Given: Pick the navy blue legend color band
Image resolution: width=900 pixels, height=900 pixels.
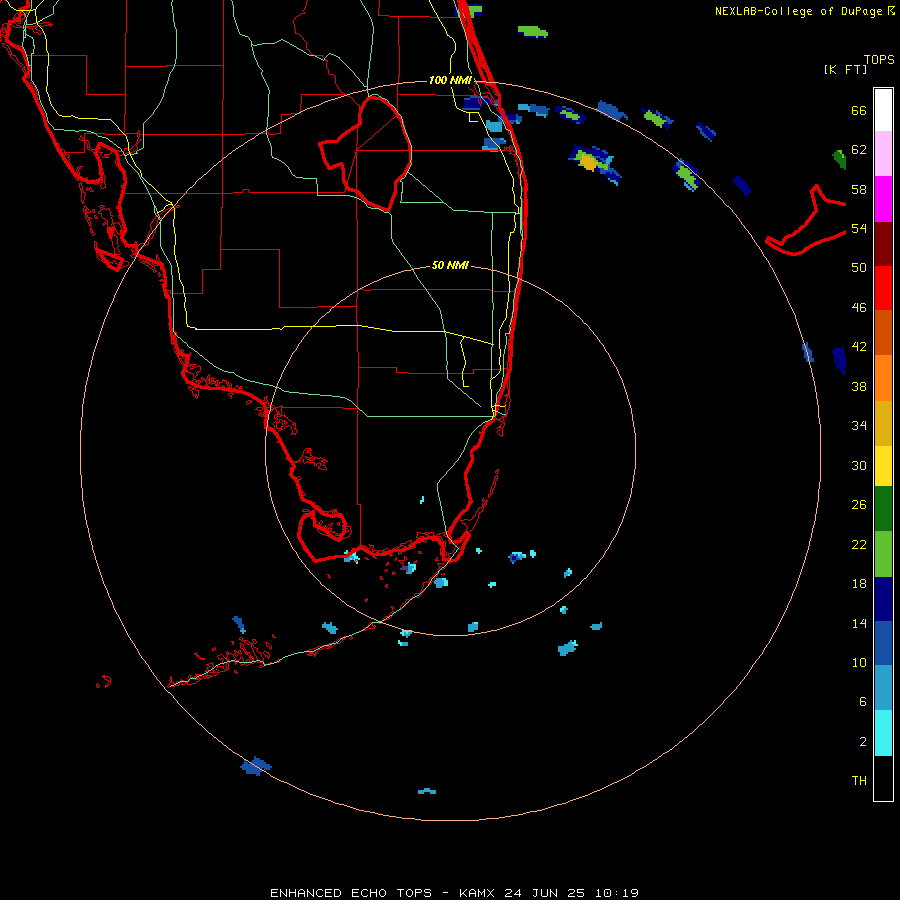Looking at the screenshot, I should click(883, 599).
